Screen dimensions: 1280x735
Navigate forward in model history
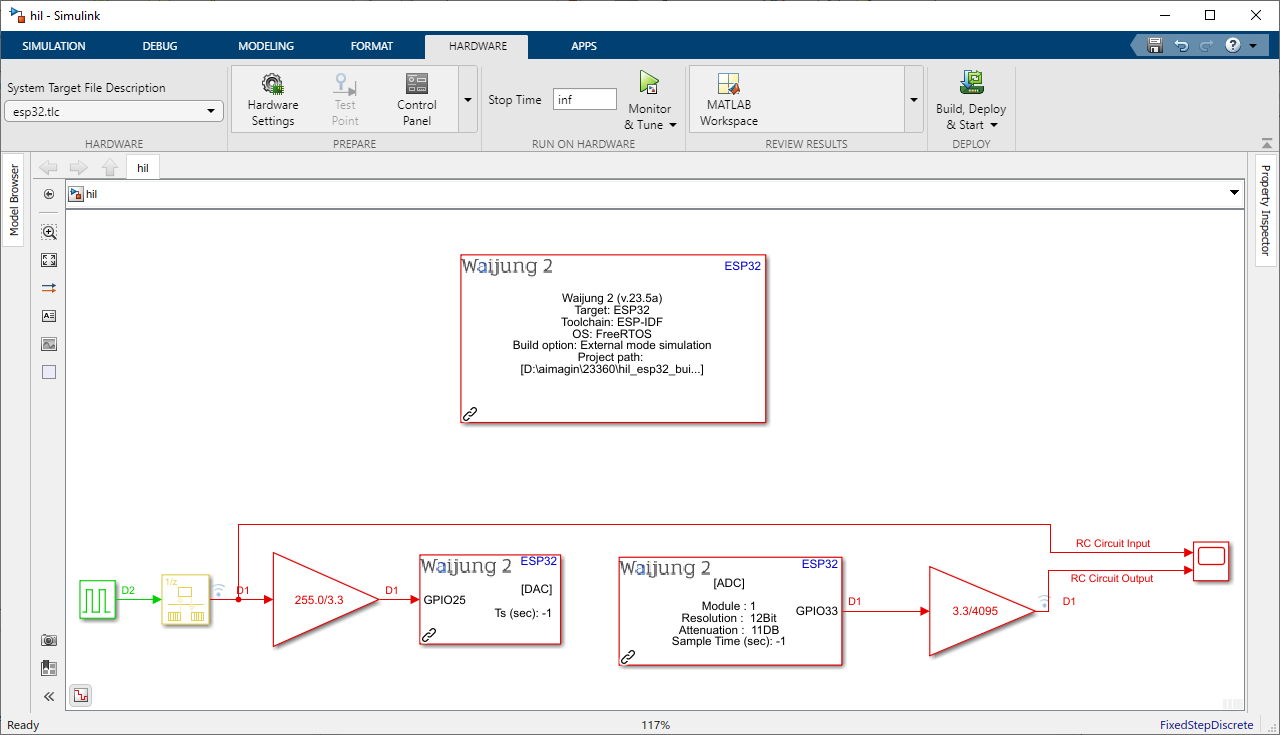tap(79, 167)
